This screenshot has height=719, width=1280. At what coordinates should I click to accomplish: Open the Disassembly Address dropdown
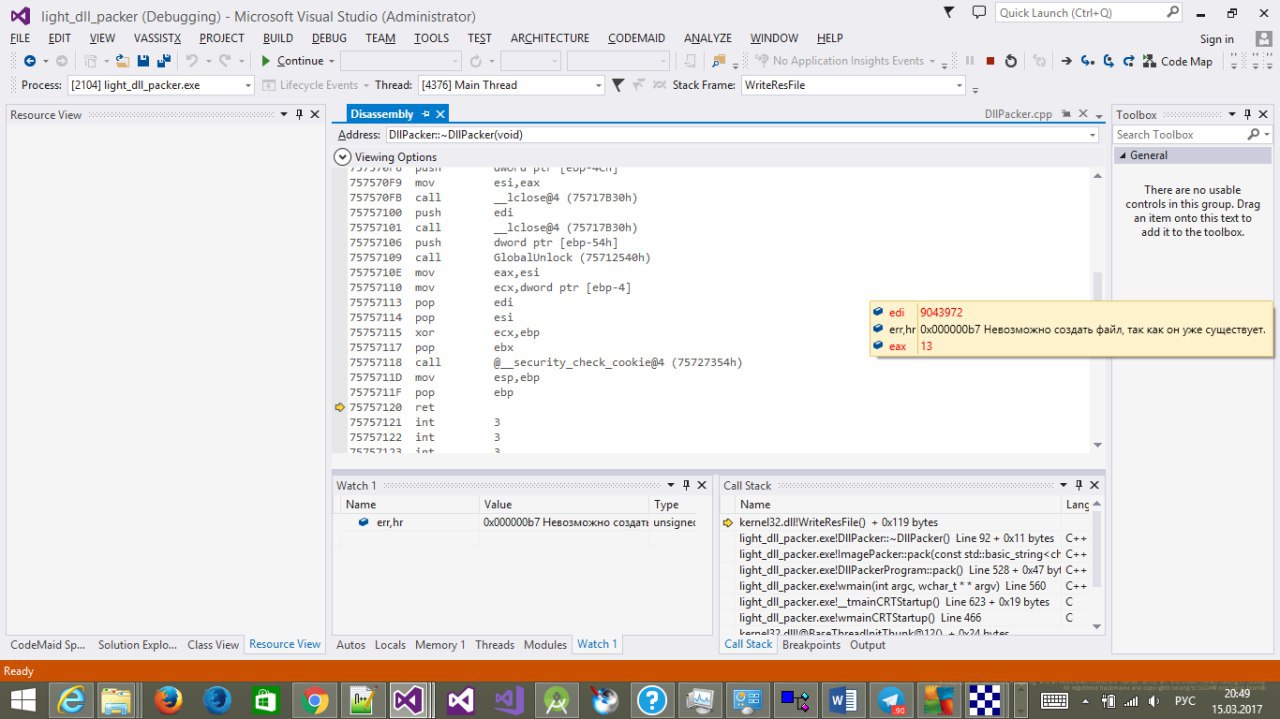pos(1092,134)
